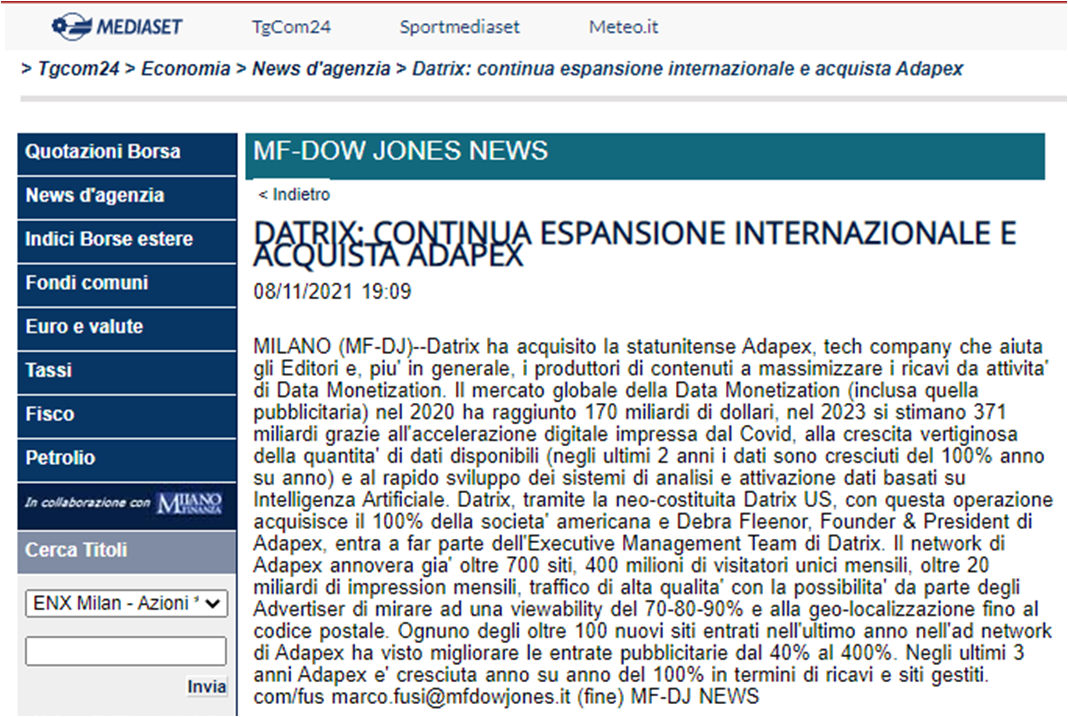The image size is (1068, 717).
Task: Click the Milano Finanza logo
Action: coord(189,503)
